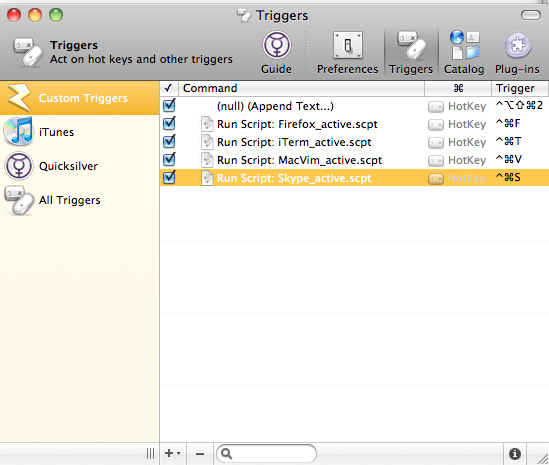The width and height of the screenshot is (549, 465).
Task: Uncheck the MacVim_active.scpt trigger
Action: pos(169,159)
